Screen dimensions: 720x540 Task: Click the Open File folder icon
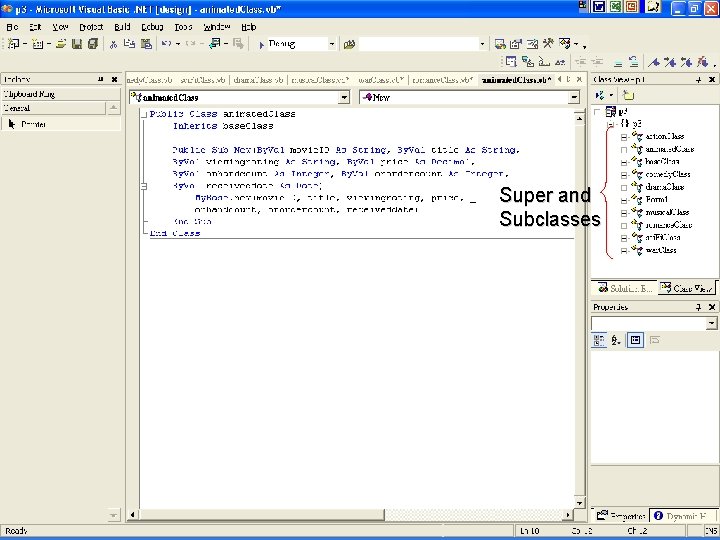62,44
